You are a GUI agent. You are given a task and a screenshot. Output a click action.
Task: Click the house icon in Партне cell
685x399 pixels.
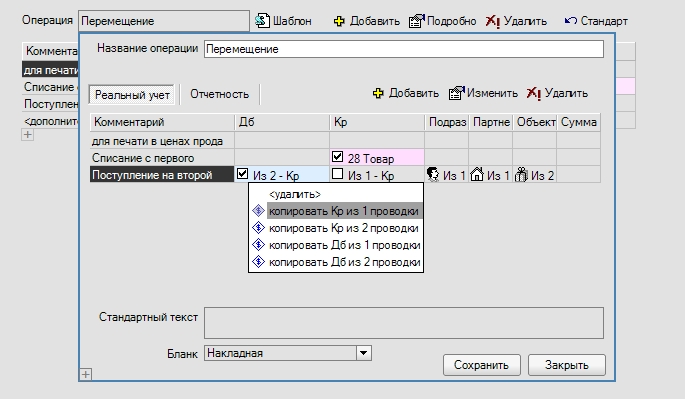pyautogui.click(x=477, y=174)
